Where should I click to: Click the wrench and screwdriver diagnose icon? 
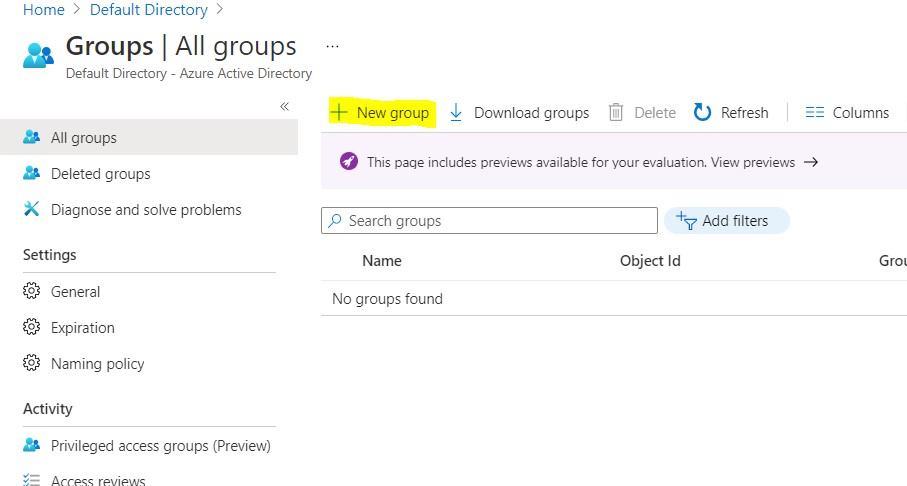pos(31,209)
